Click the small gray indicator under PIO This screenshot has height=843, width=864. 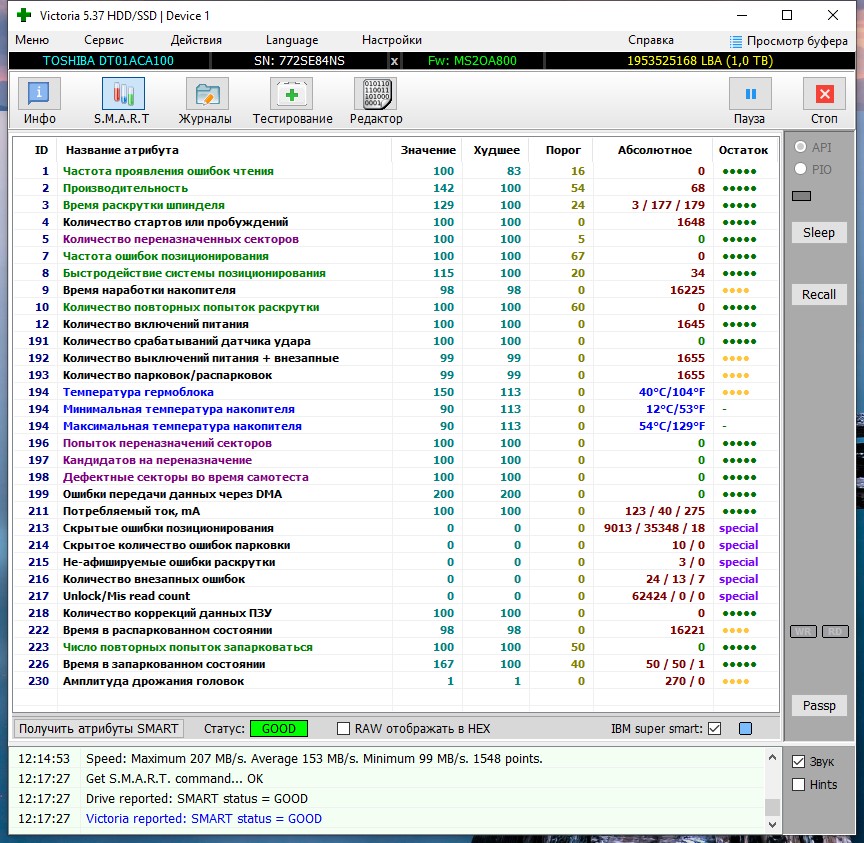(801, 196)
